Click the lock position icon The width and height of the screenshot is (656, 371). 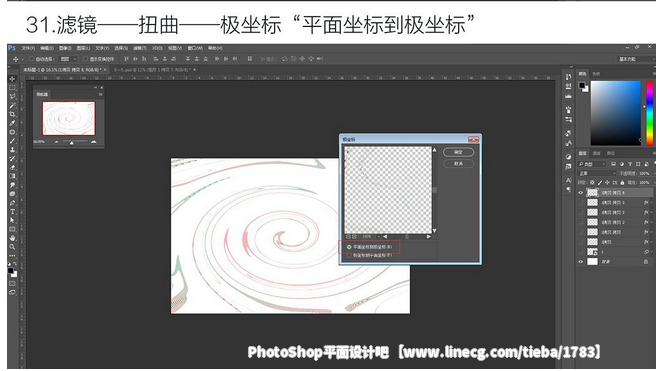pos(607,183)
